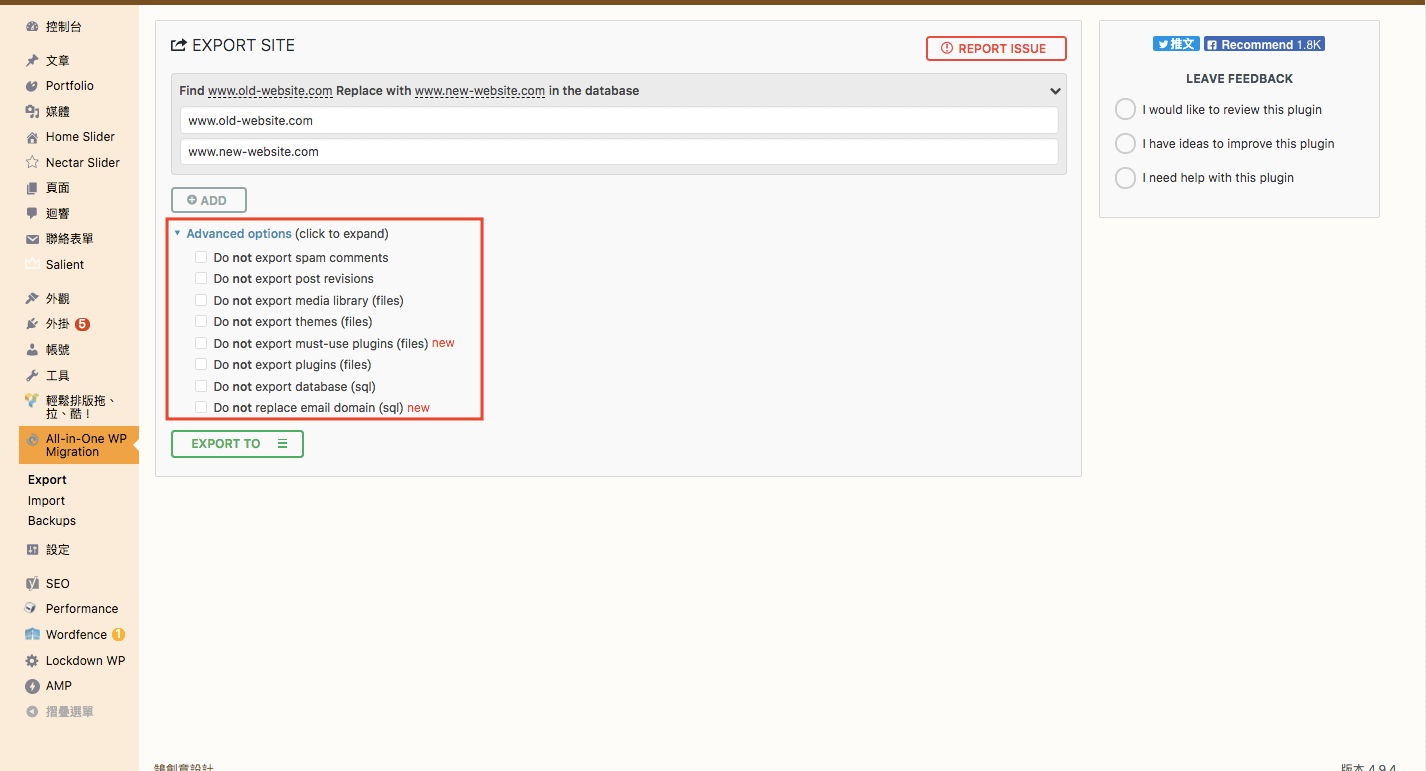
Task: Enable Do not export spam comments
Action: (201, 257)
